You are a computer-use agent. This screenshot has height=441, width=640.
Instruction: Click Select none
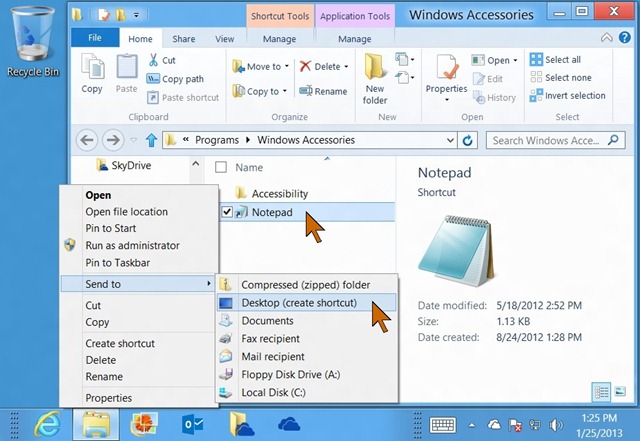tap(561, 78)
